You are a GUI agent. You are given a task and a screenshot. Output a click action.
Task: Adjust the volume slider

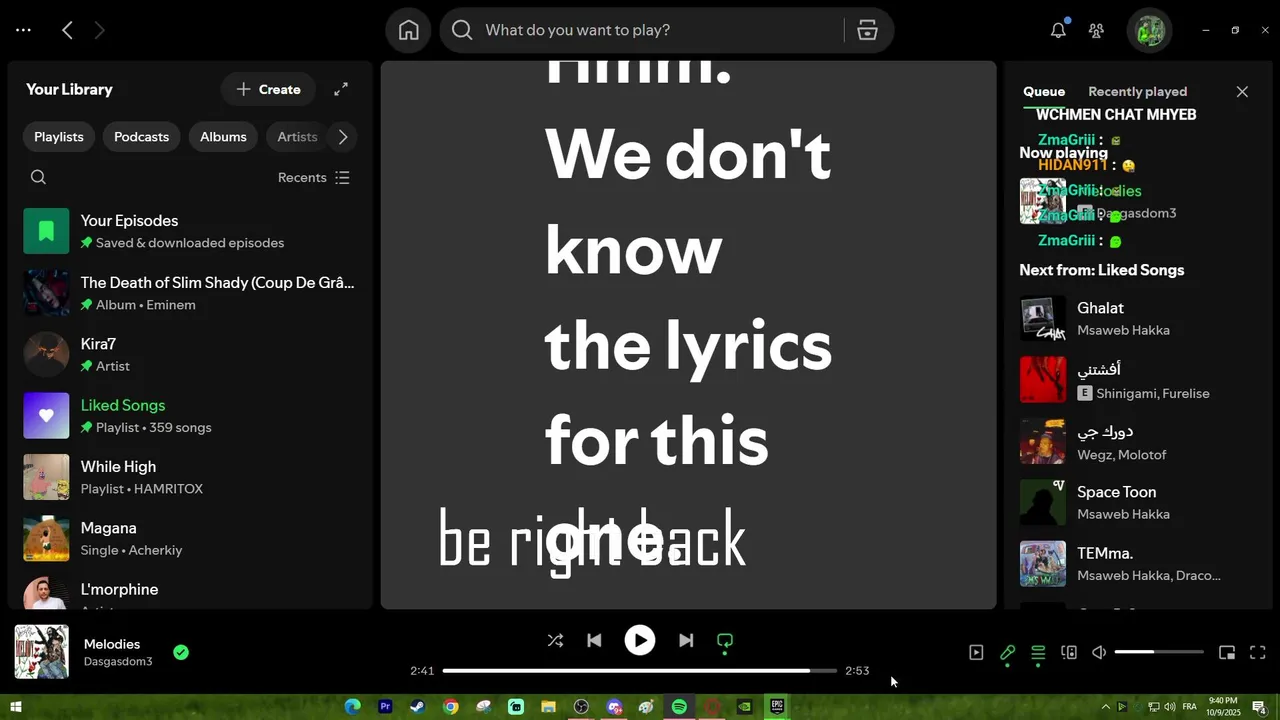[x=1159, y=652]
